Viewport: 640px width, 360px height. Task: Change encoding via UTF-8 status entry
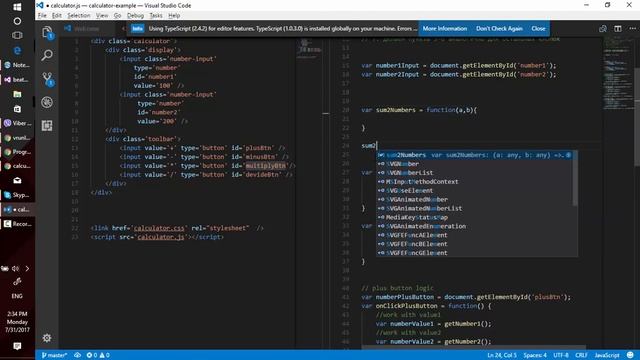tap(561, 355)
